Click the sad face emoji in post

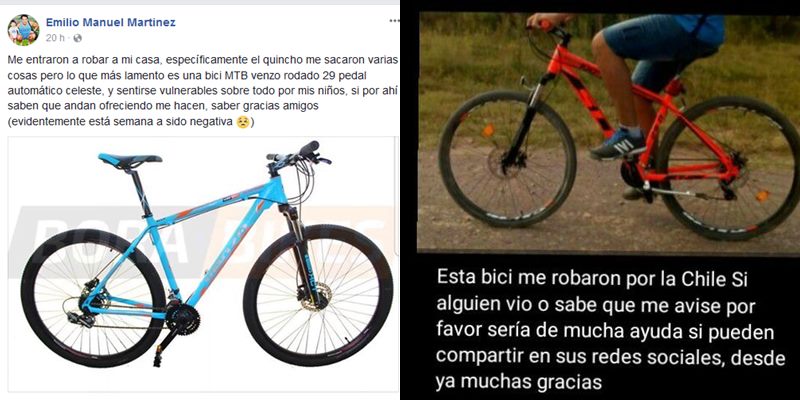[243, 122]
